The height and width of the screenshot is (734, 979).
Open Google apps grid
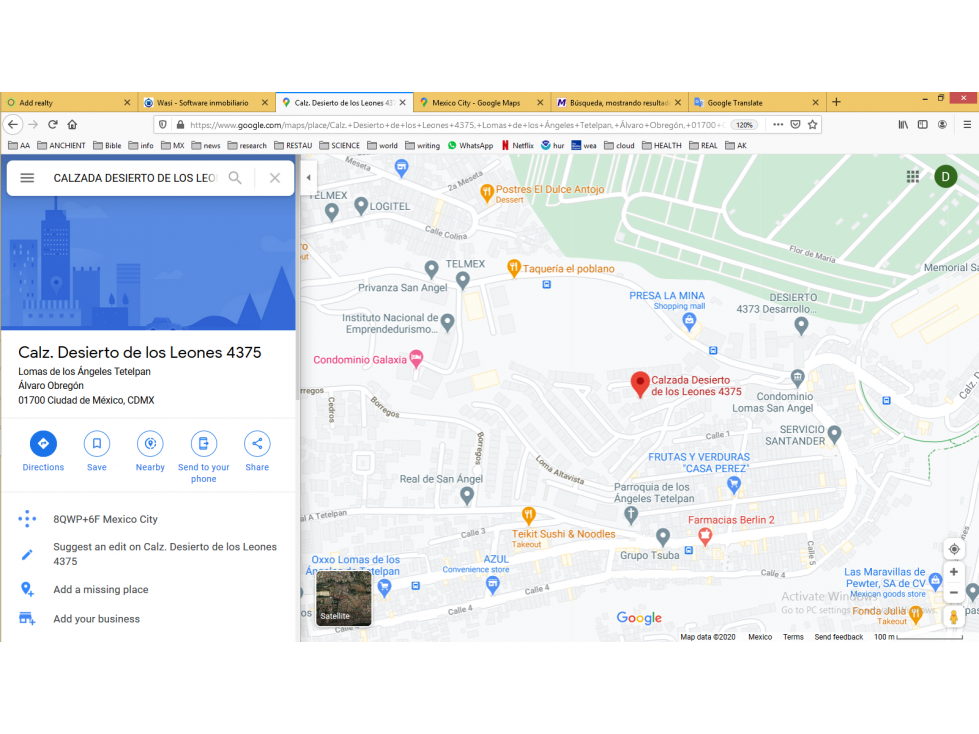(x=913, y=177)
